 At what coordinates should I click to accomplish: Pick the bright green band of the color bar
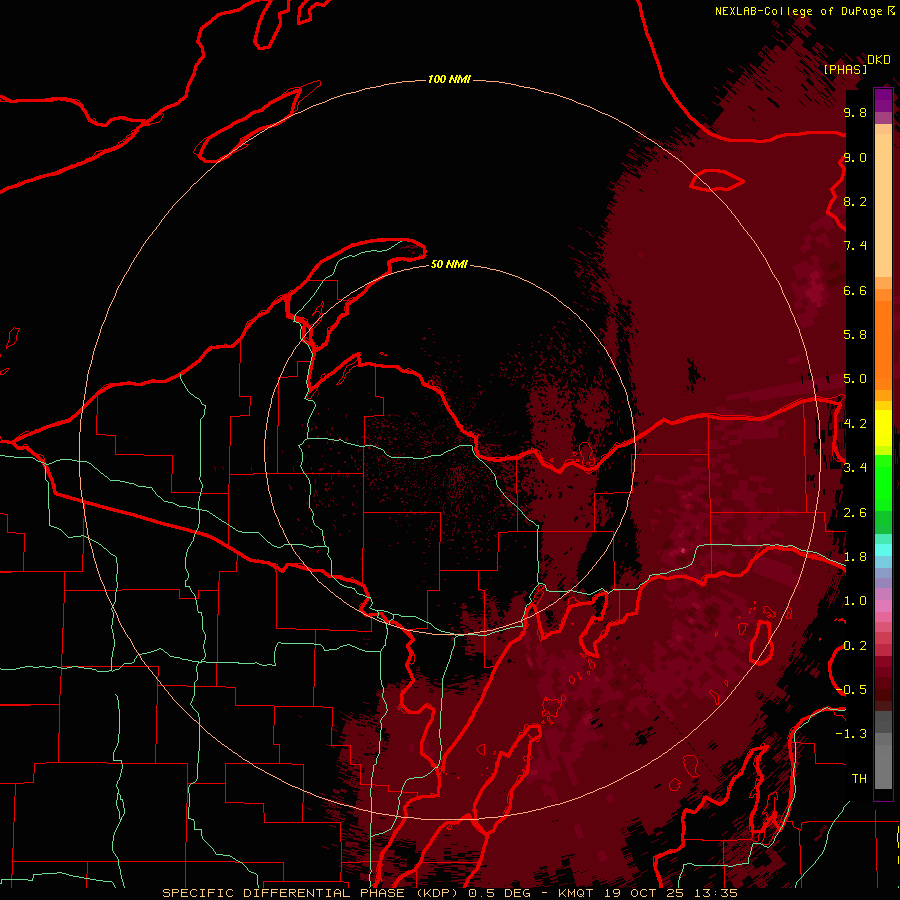[x=883, y=483]
